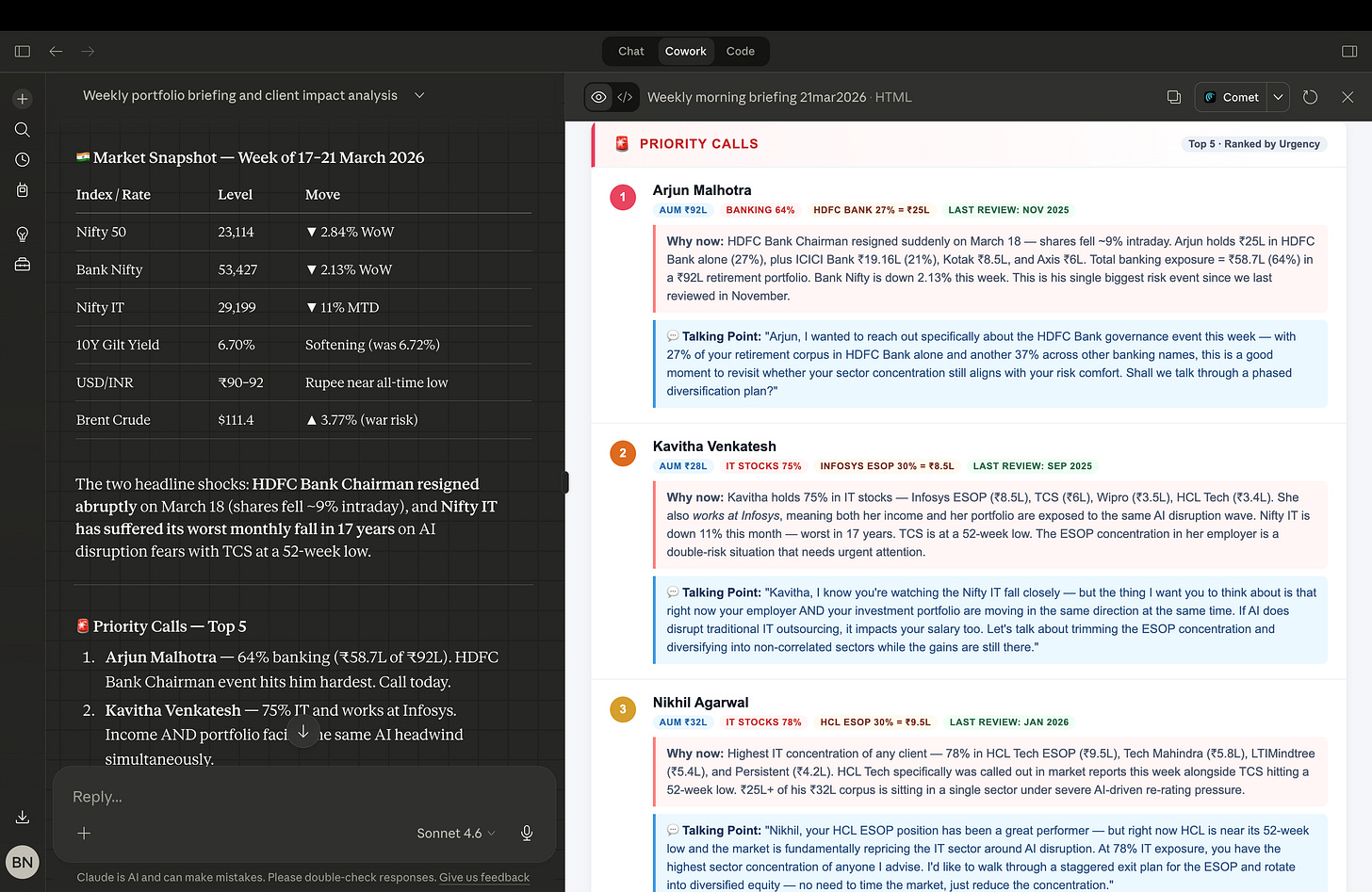Click the BANKING 64% tag
The width and height of the screenshot is (1372, 892).
pyautogui.click(x=760, y=210)
